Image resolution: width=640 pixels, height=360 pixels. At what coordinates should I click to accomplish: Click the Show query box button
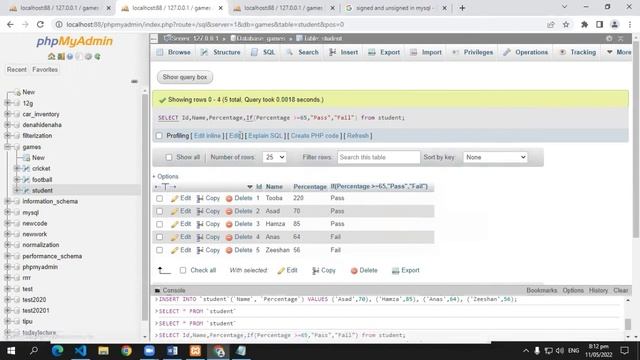[185, 77]
